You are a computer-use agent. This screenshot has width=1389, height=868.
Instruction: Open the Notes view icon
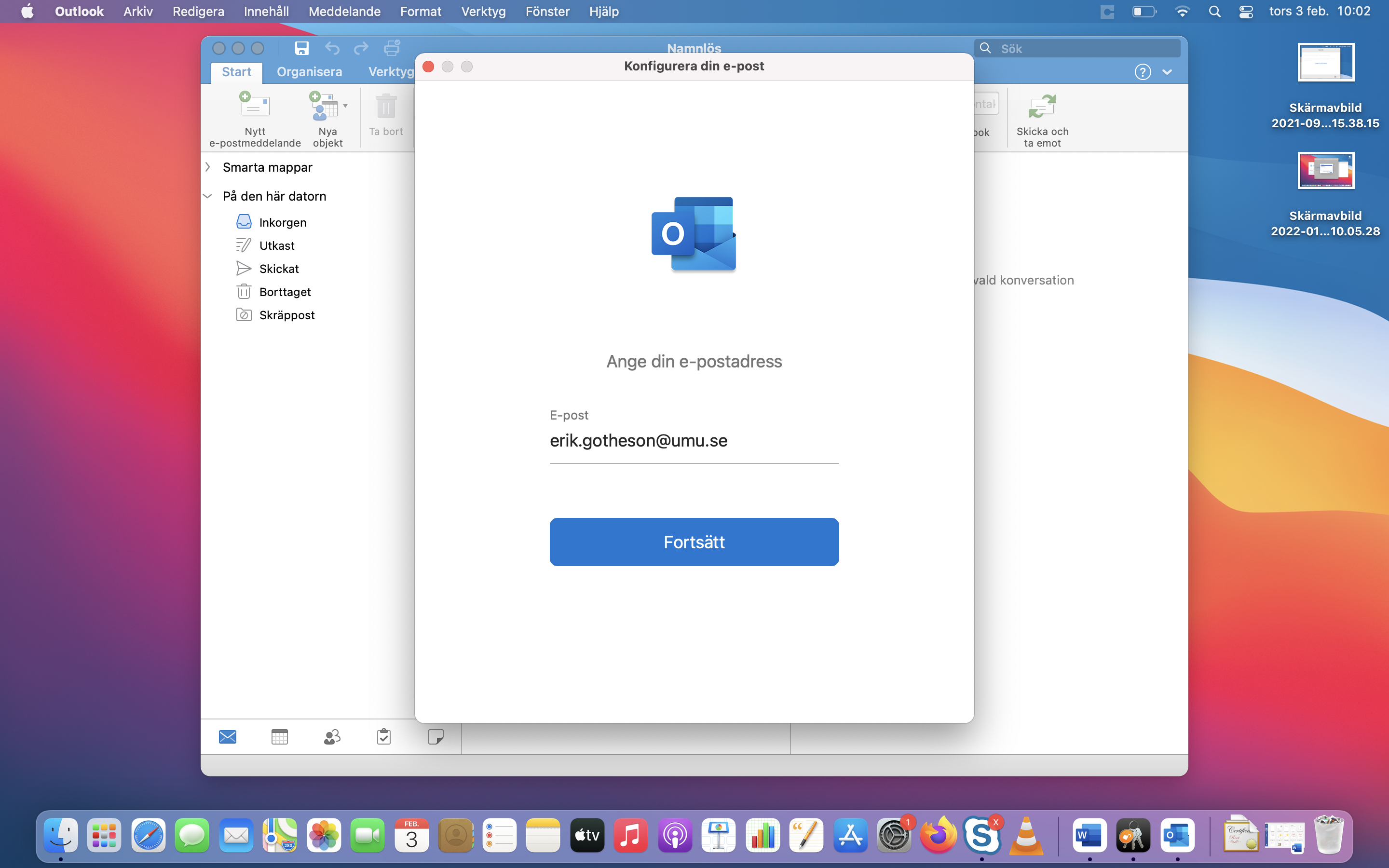point(436,737)
